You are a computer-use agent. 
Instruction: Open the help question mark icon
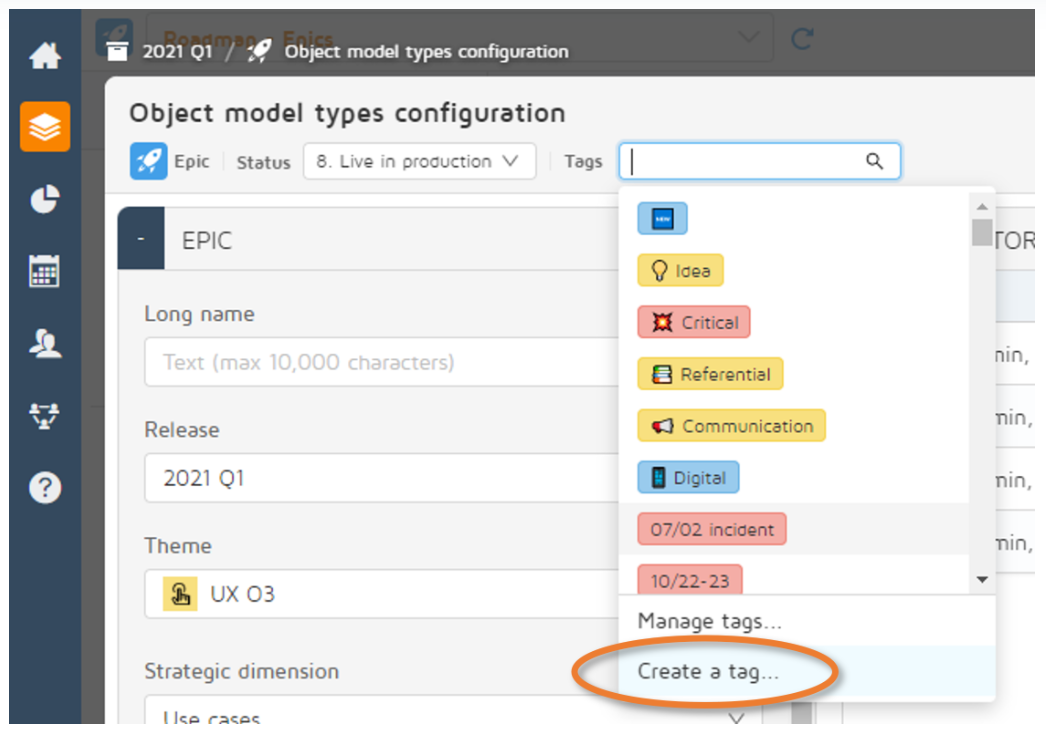click(x=45, y=487)
